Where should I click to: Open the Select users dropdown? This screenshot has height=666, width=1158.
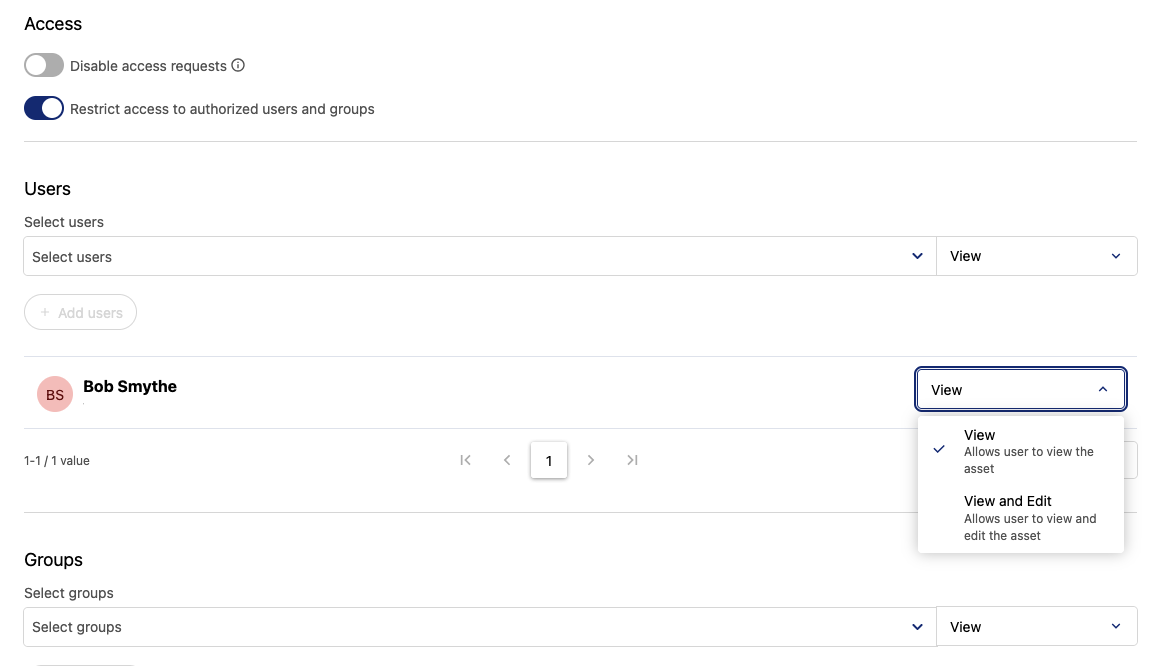coord(479,257)
